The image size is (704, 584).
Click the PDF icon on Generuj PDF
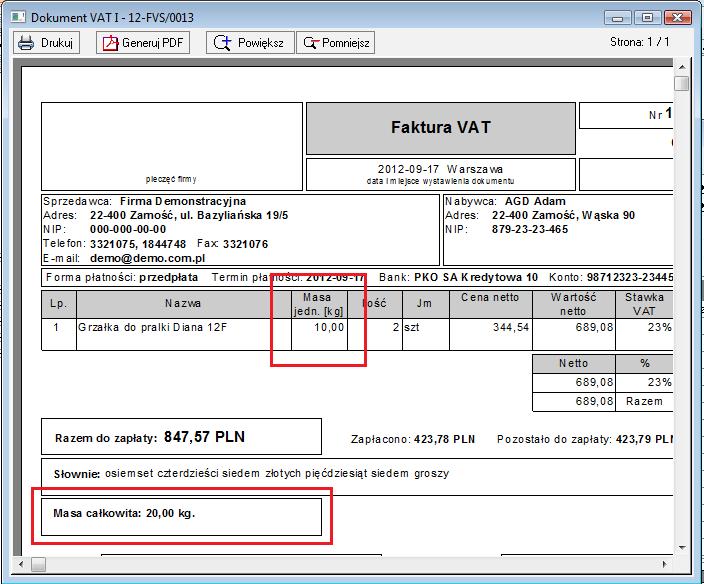tap(110, 43)
